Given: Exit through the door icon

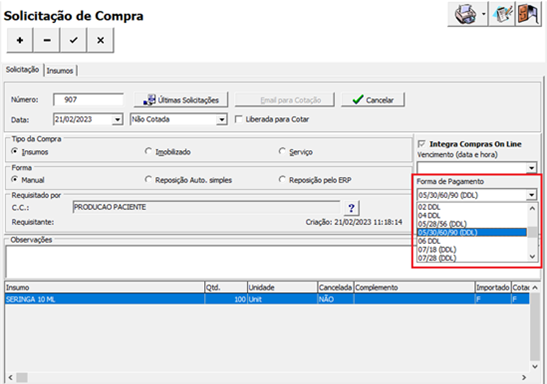Looking at the screenshot, I should coord(528,14).
